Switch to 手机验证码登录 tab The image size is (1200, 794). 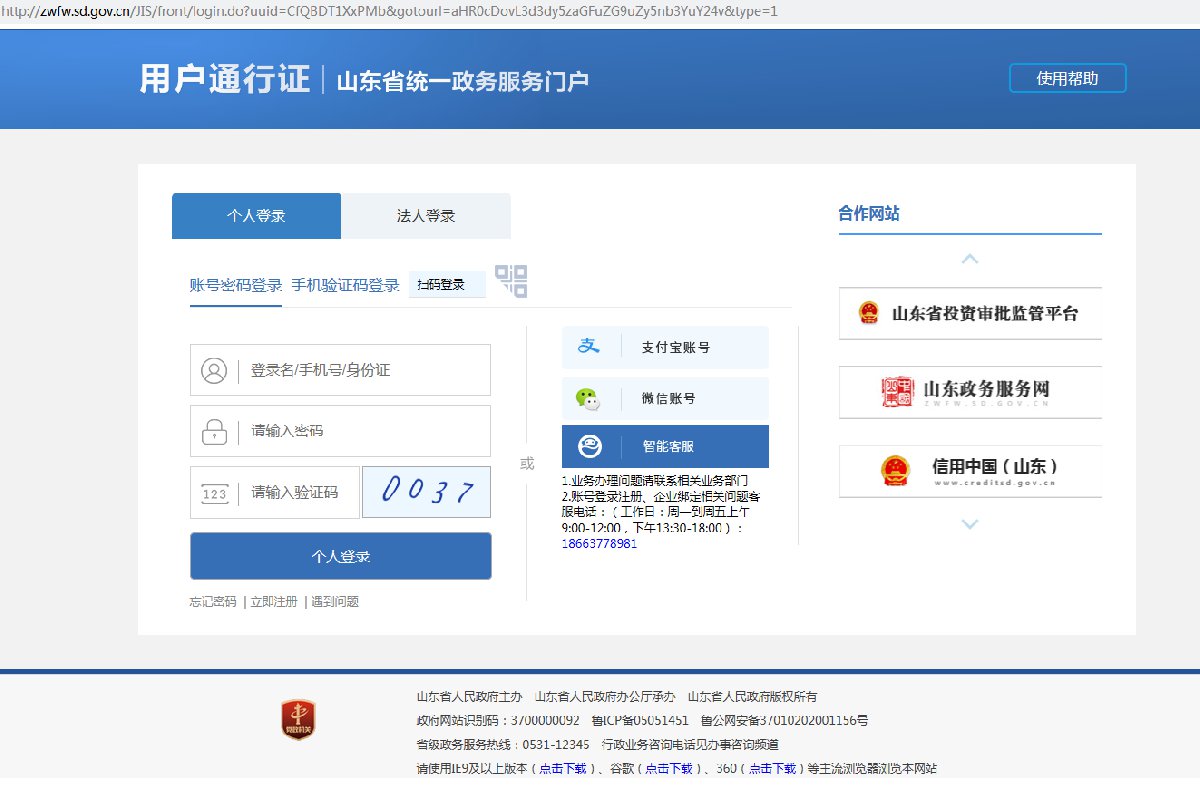[345, 285]
